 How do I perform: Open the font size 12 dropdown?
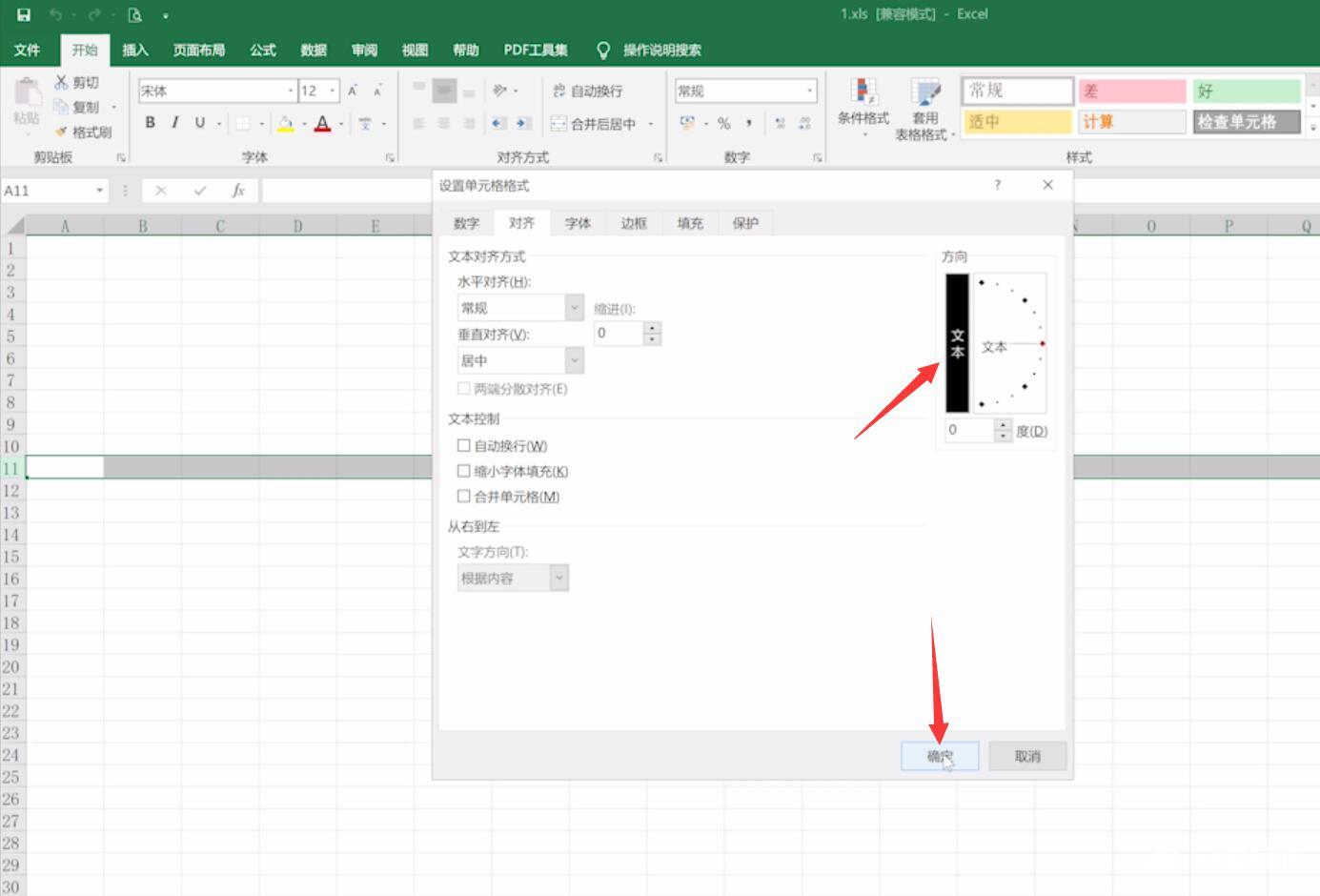click(x=333, y=91)
